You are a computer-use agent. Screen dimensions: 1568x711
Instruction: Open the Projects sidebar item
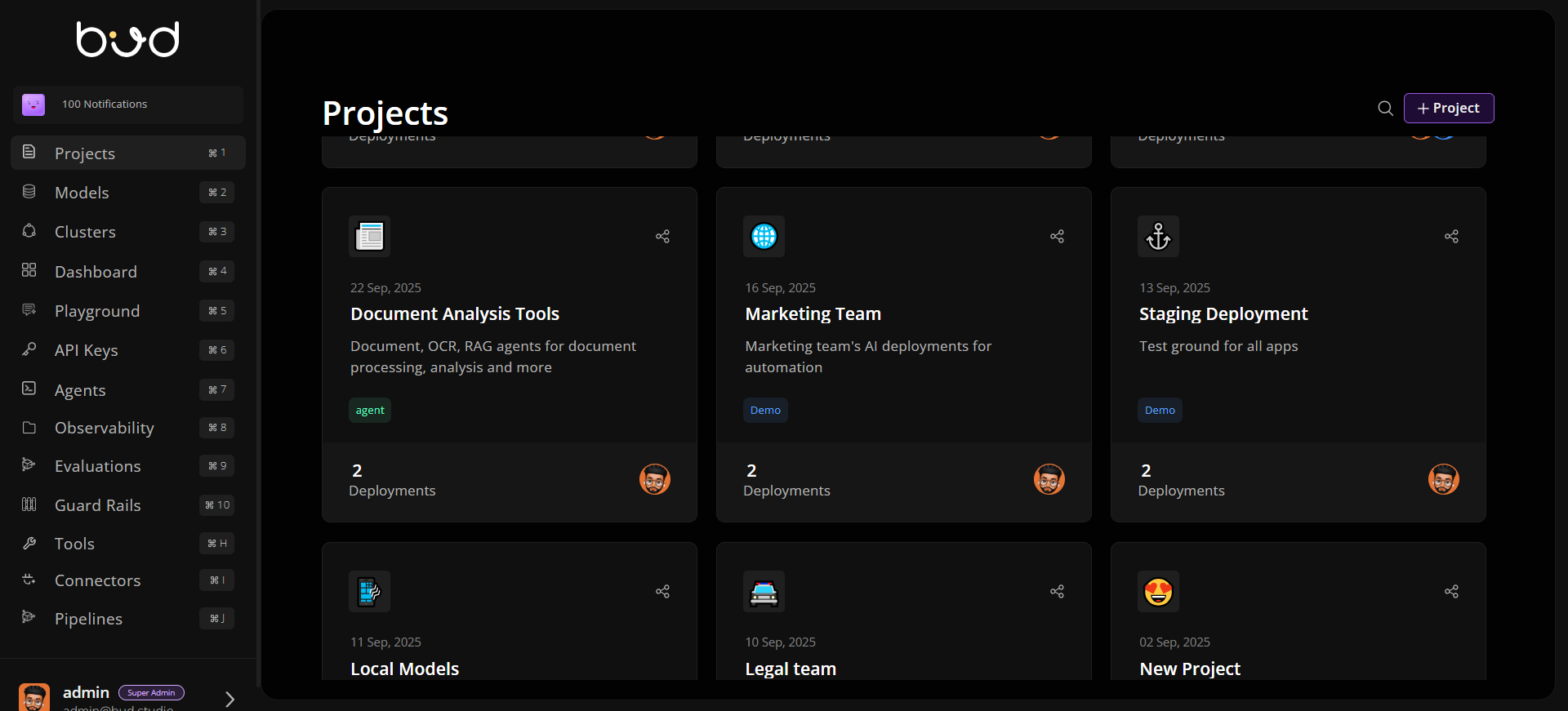tap(128, 153)
